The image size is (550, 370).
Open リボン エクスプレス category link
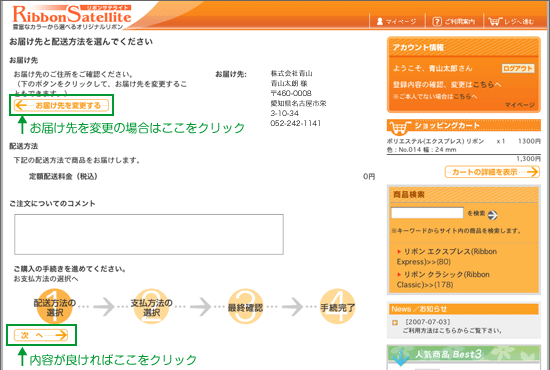[x=447, y=257]
